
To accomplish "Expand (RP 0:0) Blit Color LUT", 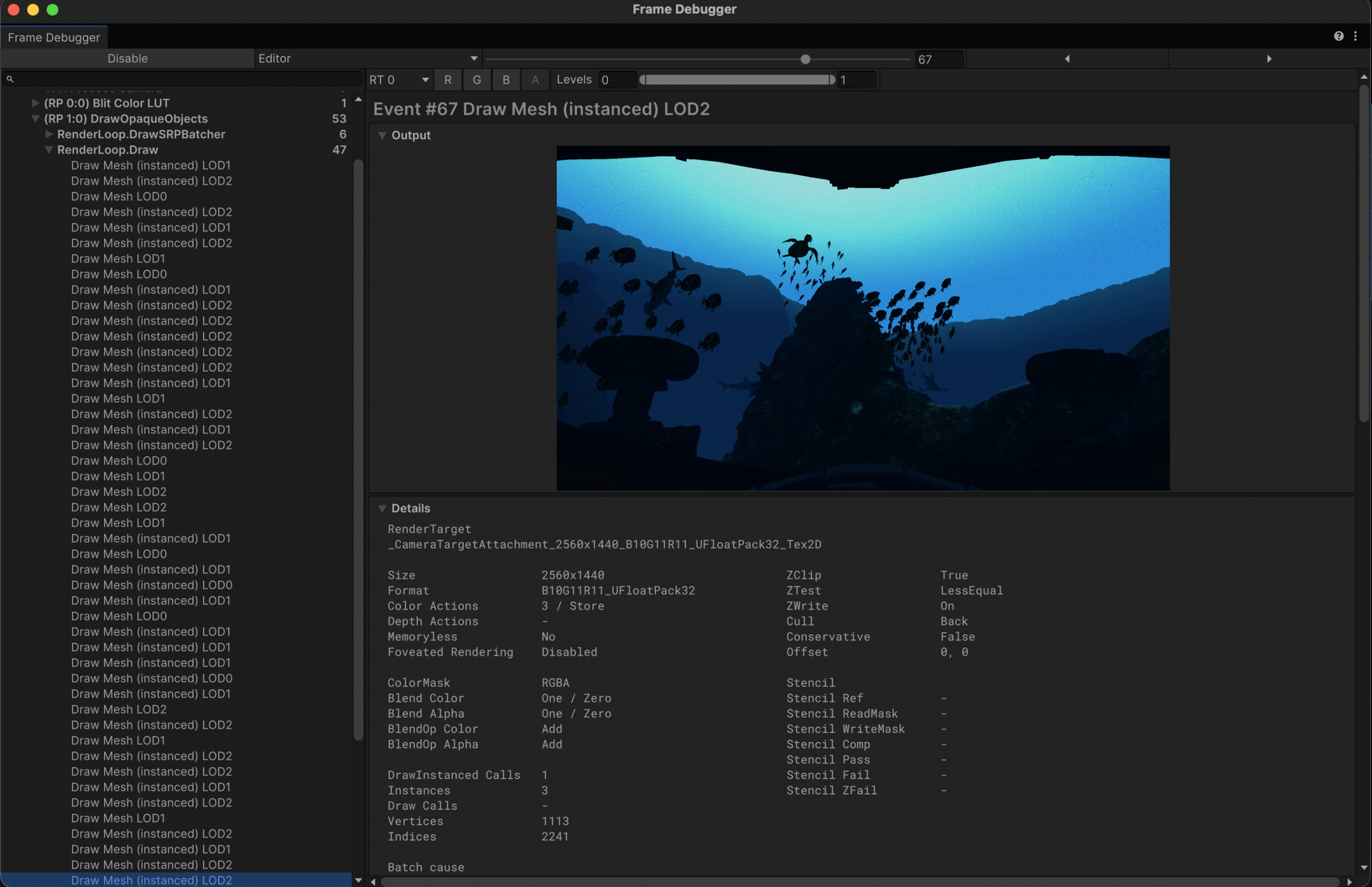I will (x=36, y=103).
